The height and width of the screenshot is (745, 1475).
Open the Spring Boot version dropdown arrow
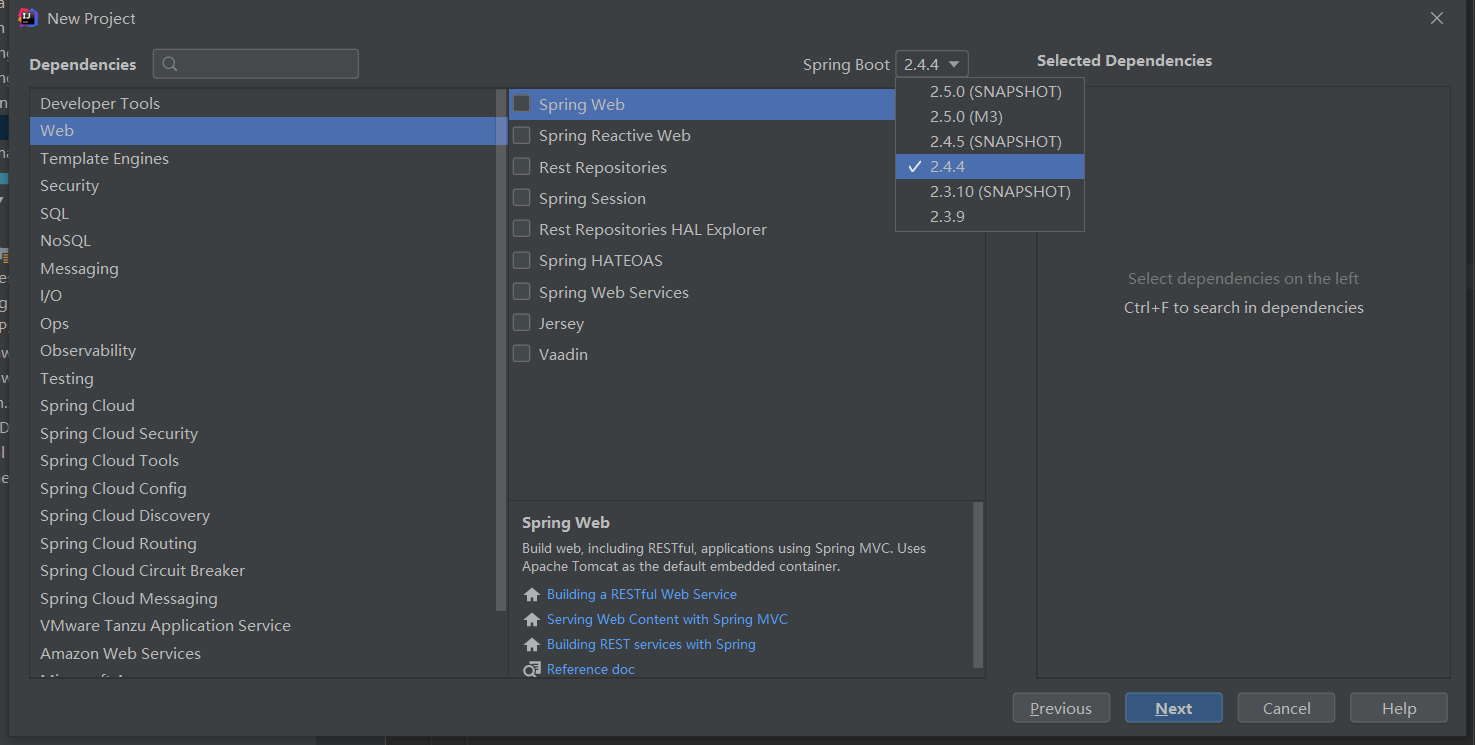tap(953, 63)
